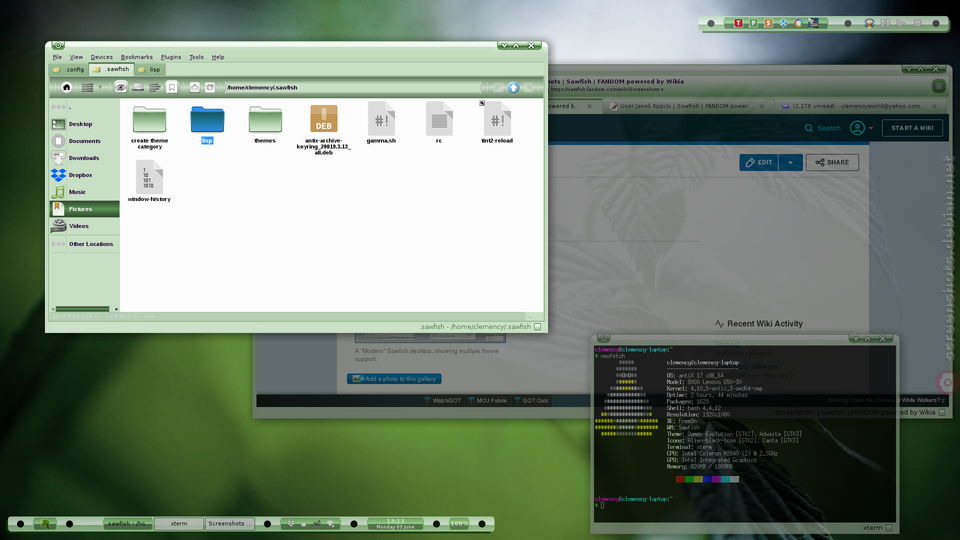Launch the green P app in top panel

tap(754, 23)
